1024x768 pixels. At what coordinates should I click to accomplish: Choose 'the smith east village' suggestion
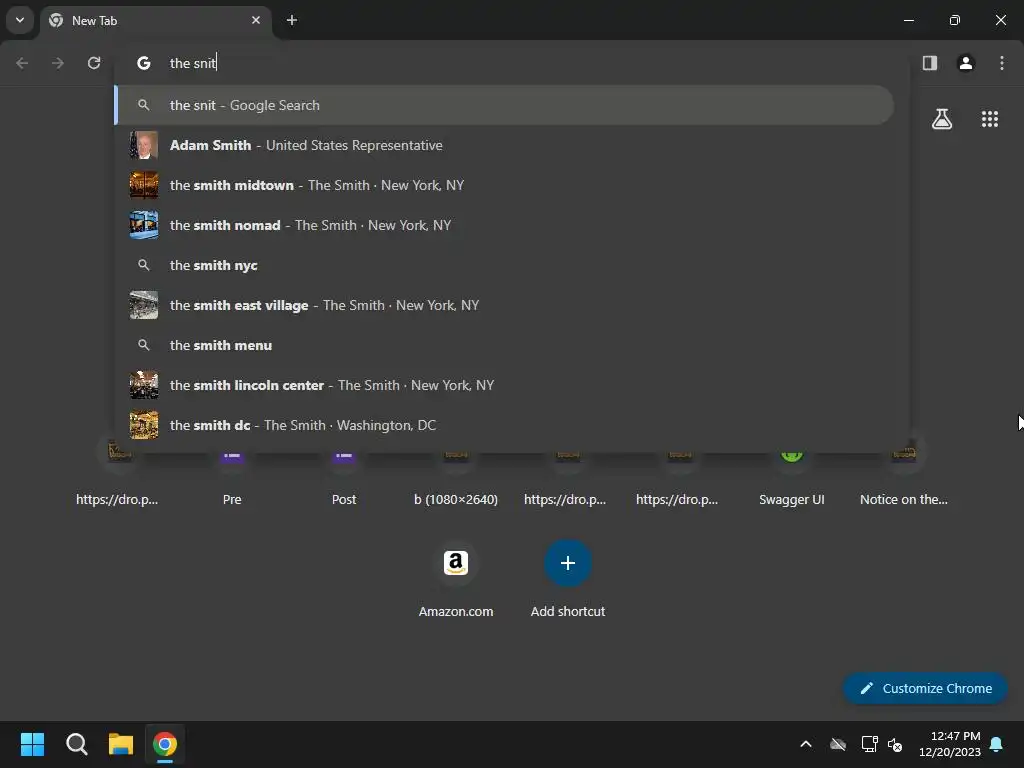pos(504,305)
